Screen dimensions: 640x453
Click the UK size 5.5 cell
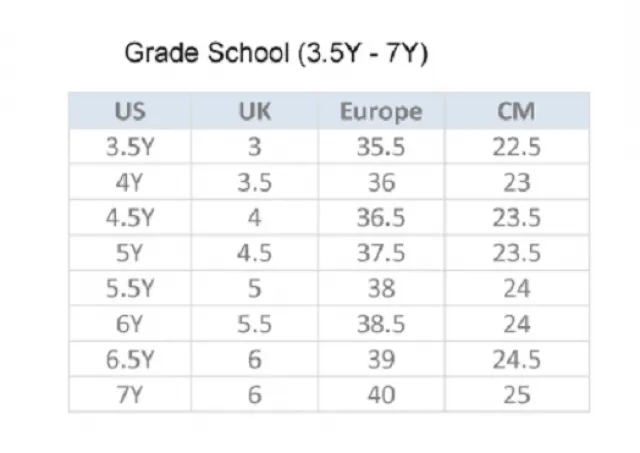[x=254, y=324]
